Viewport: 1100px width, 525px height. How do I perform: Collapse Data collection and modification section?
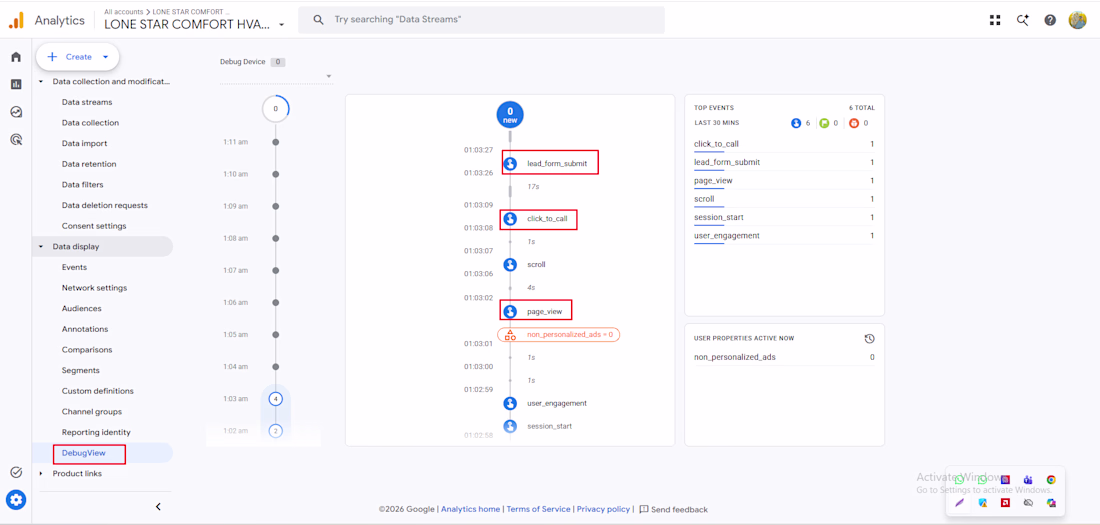point(41,81)
